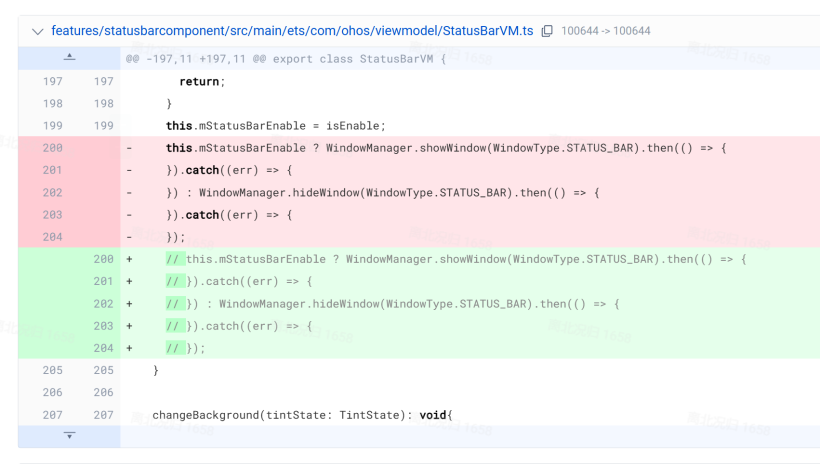Collapse the StatusBarVM.ts file diff

(38, 31)
